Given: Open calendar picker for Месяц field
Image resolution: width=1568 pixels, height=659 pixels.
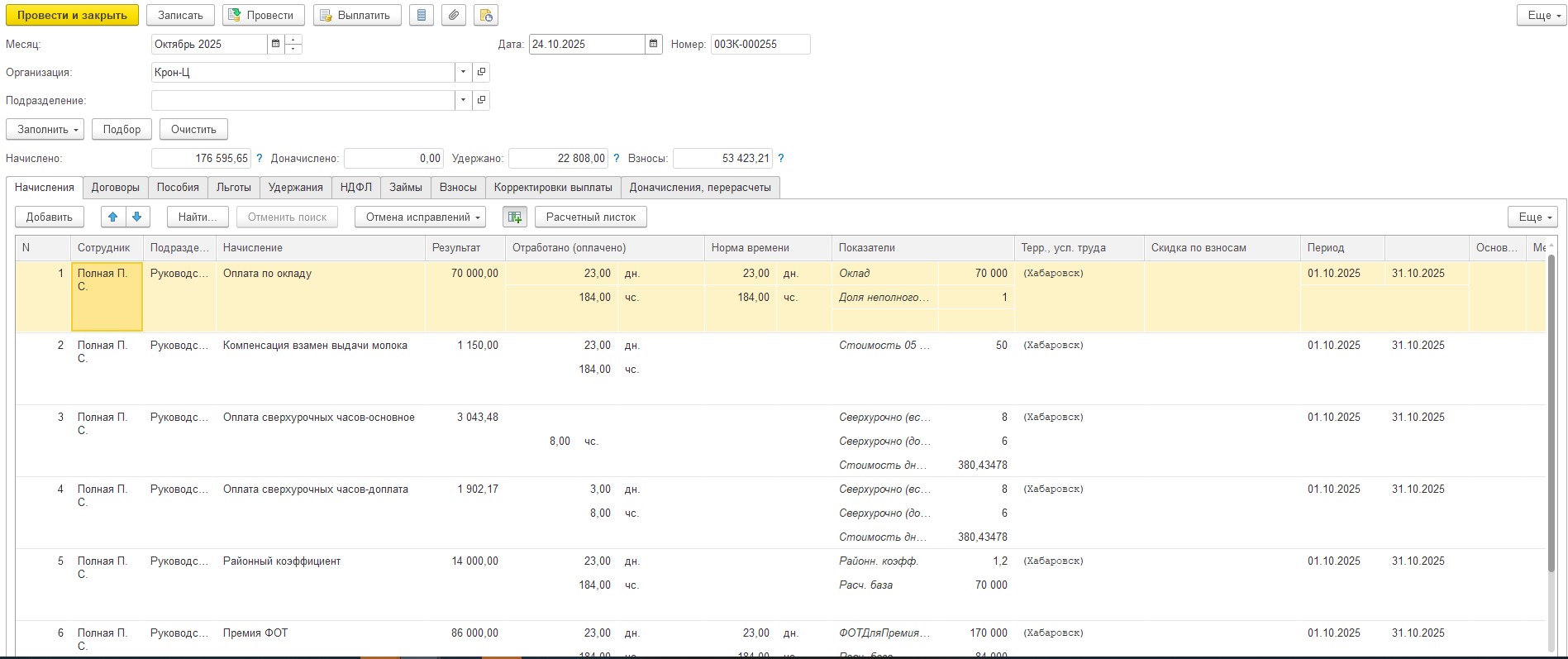Looking at the screenshot, I should click(275, 45).
